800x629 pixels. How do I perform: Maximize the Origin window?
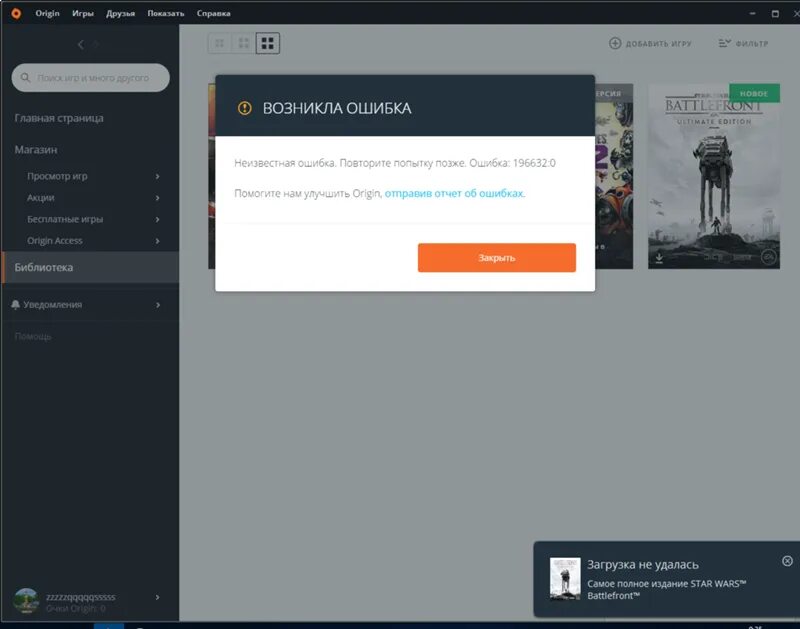point(775,14)
